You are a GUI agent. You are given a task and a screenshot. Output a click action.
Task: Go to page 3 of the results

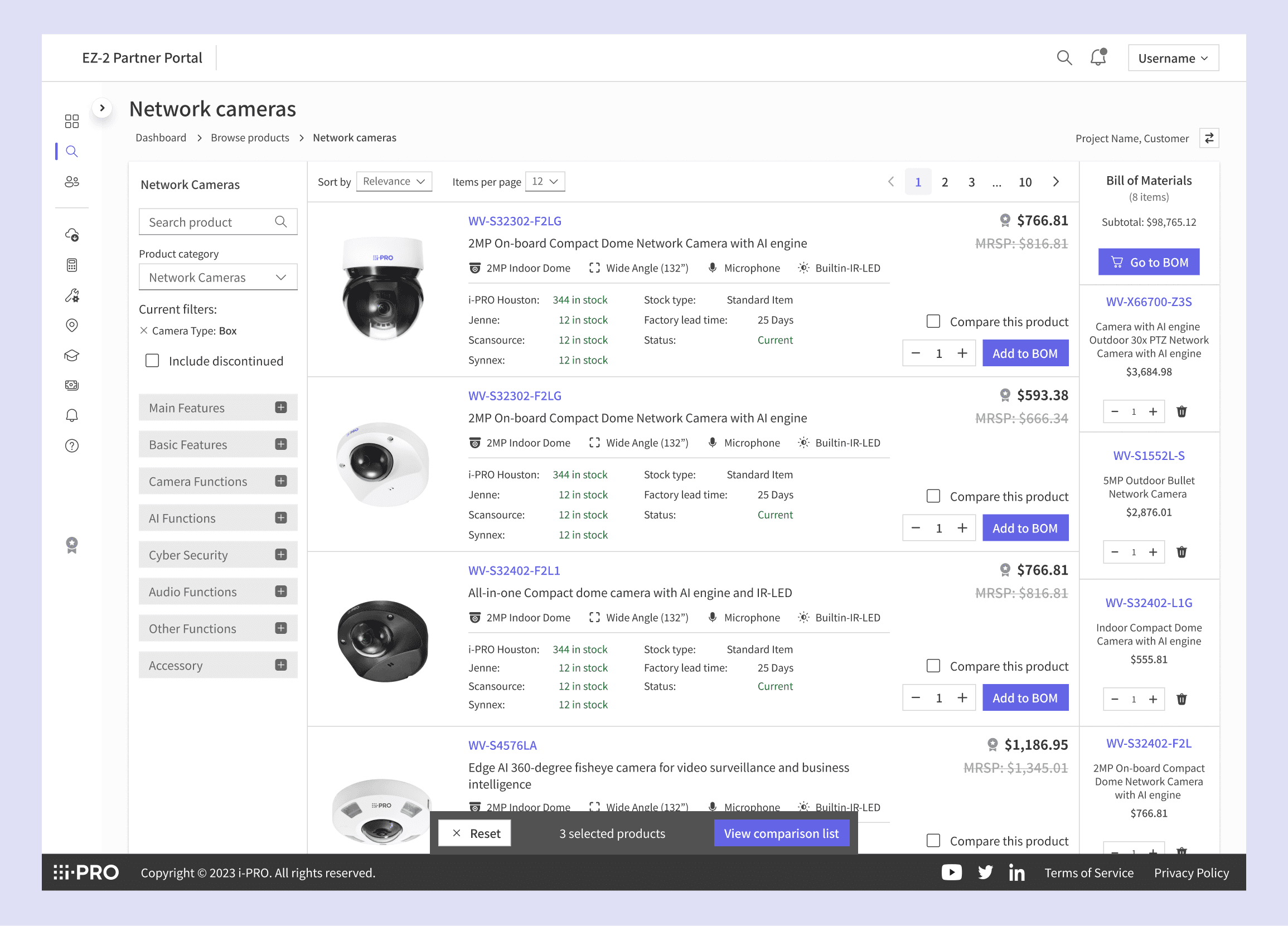coord(971,182)
